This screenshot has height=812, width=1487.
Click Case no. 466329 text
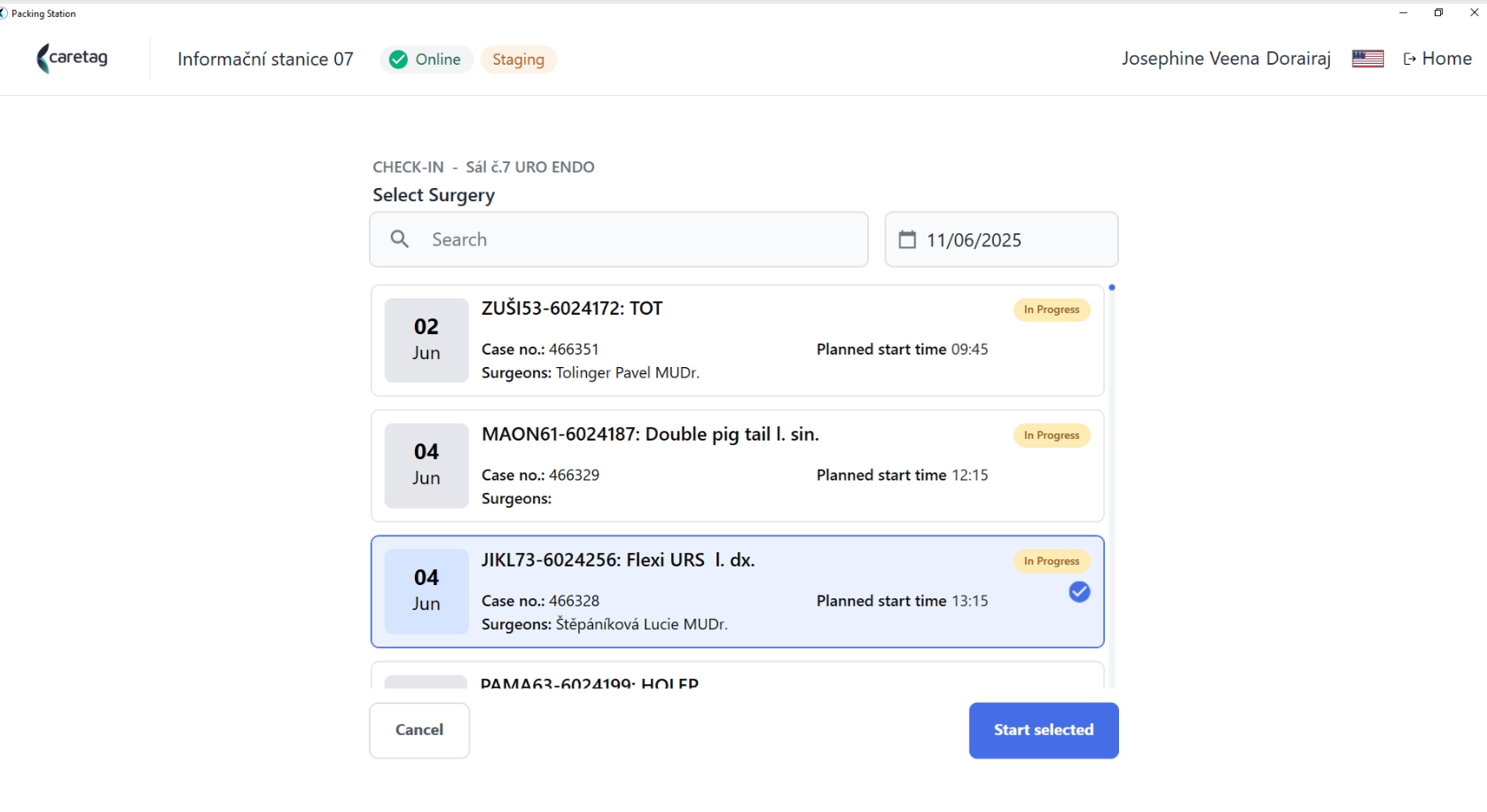540,475
